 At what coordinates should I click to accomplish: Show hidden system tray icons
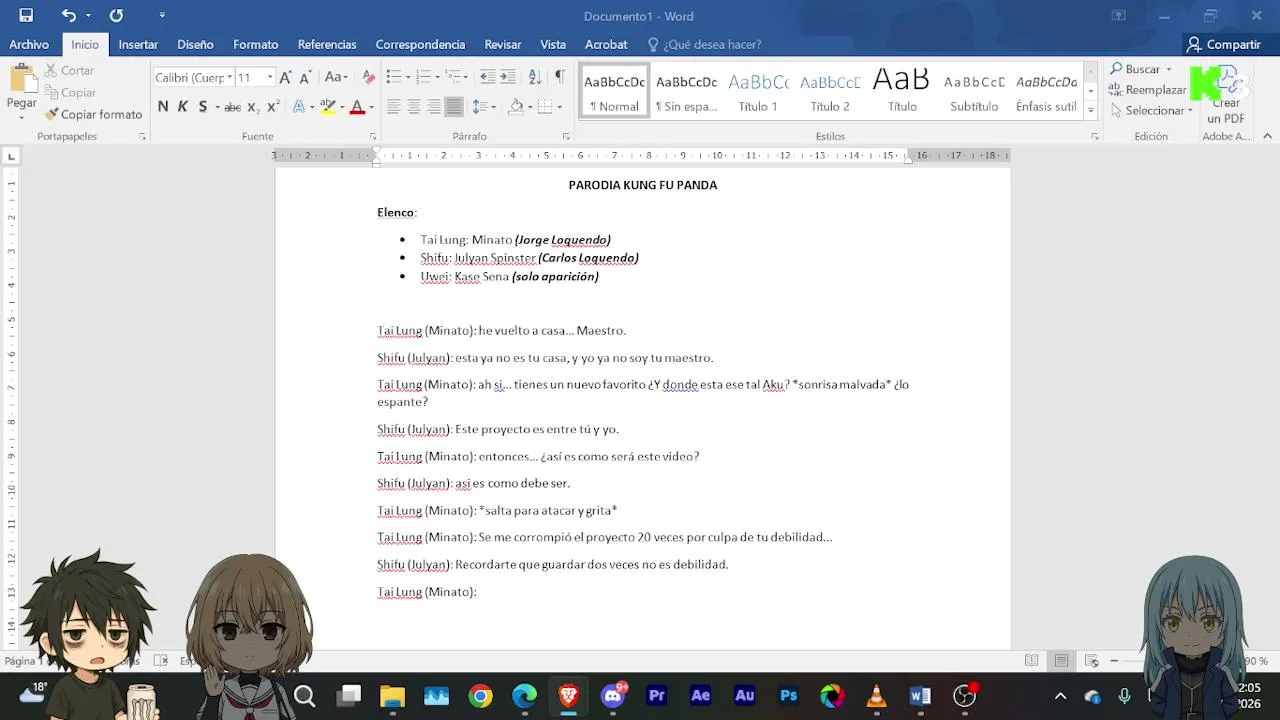point(1060,696)
